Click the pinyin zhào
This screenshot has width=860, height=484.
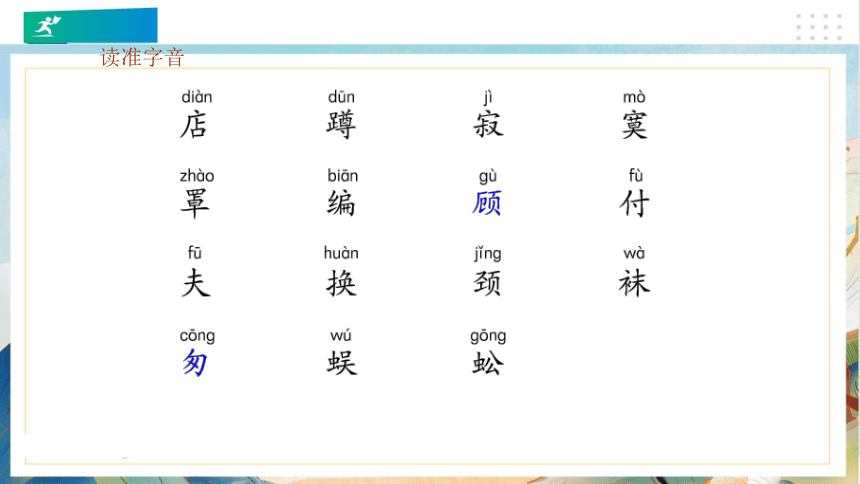(x=197, y=176)
